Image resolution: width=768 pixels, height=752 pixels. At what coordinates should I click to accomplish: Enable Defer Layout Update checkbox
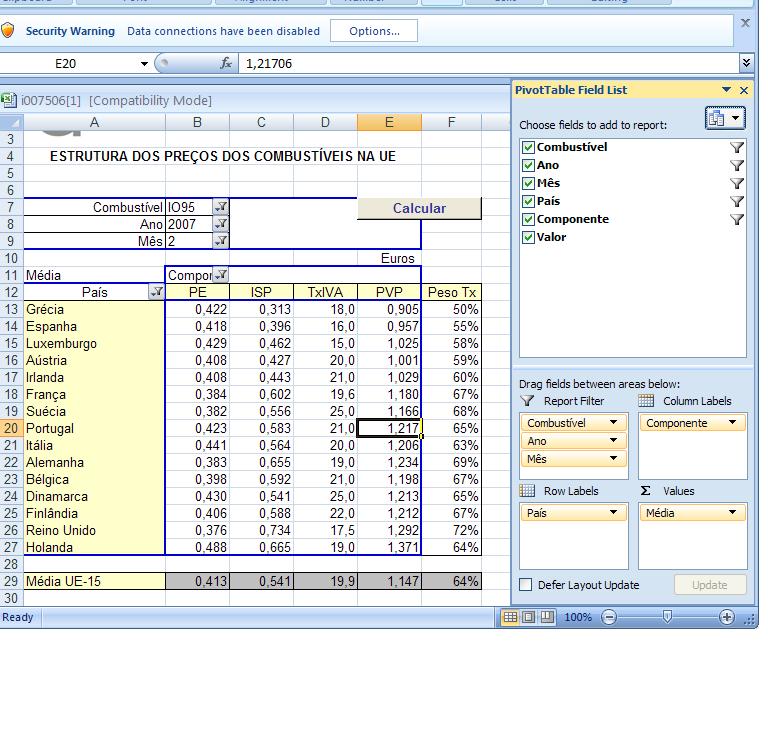(526, 585)
